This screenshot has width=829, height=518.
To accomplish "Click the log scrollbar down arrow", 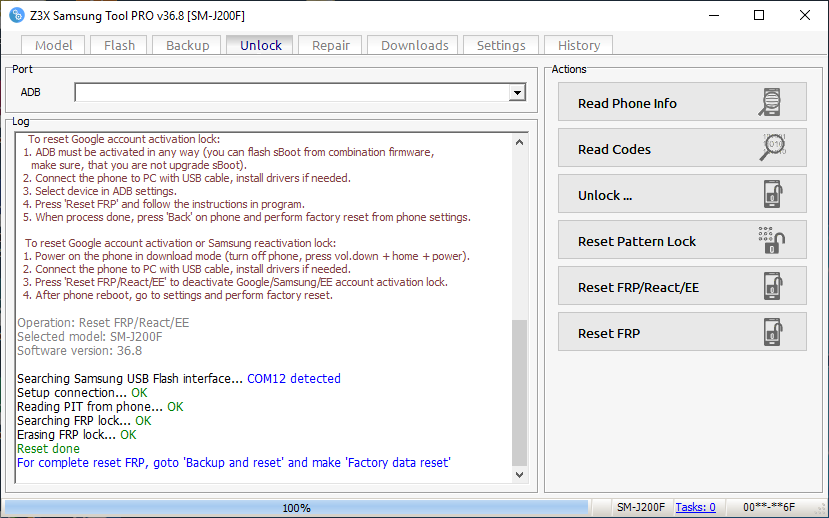I will tap(519, 475).
